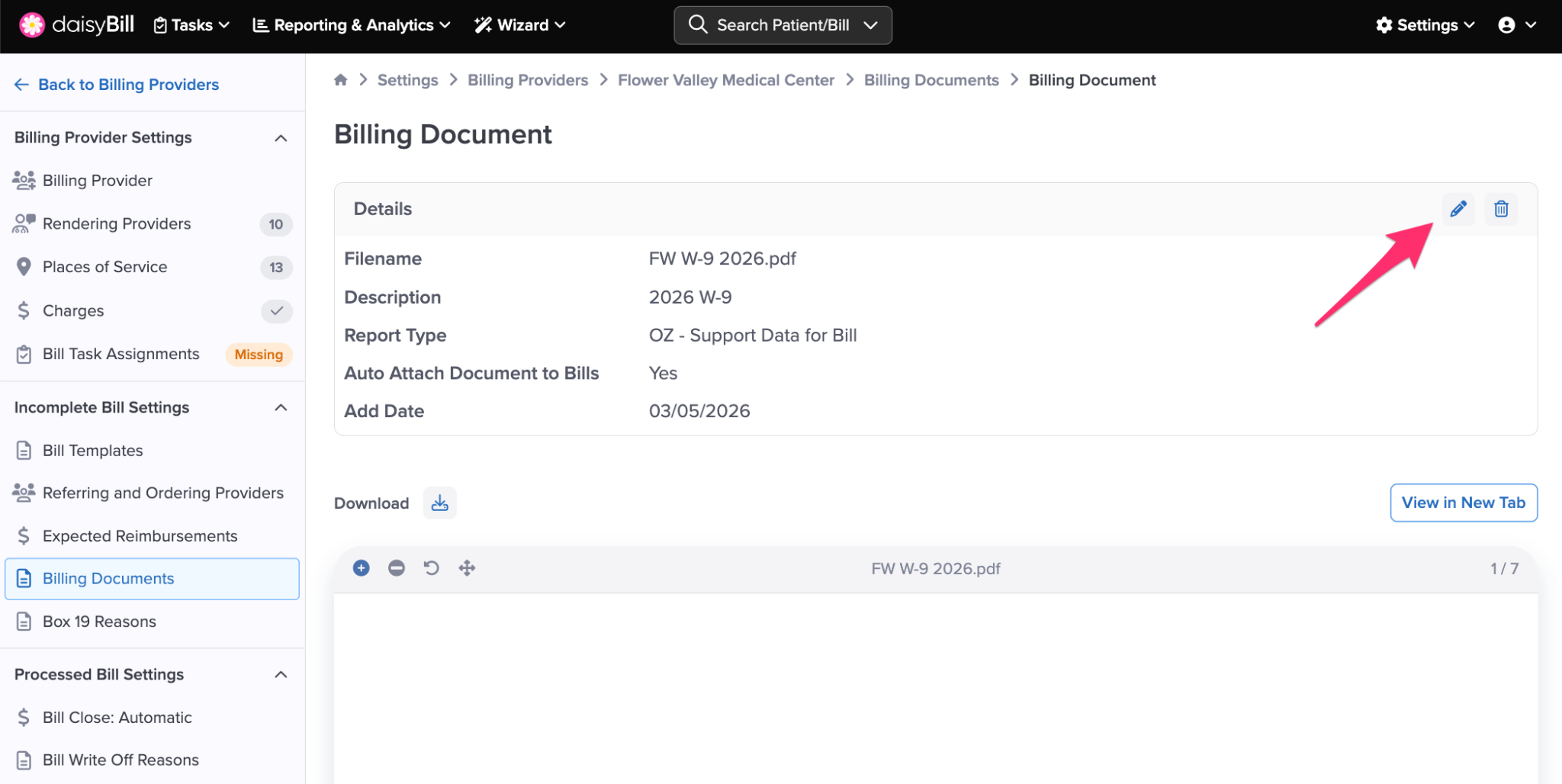Click the trash delete icon in Details
The width and height of the screenshot is (1562, 784).
click(1500, 209)
